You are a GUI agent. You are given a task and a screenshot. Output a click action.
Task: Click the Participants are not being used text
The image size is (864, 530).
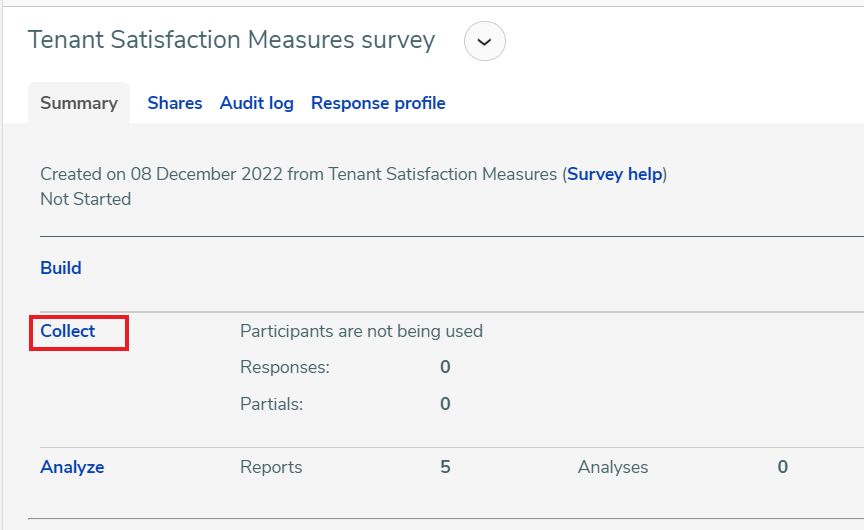361,331
